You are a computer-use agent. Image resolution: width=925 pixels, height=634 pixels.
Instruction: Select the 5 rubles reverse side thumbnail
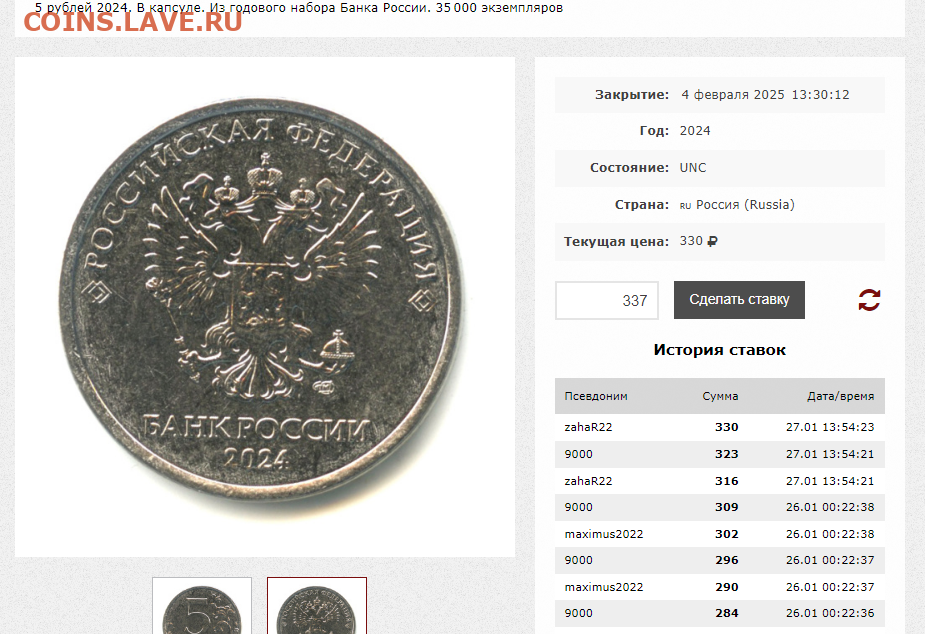click(x=202, y=606)
